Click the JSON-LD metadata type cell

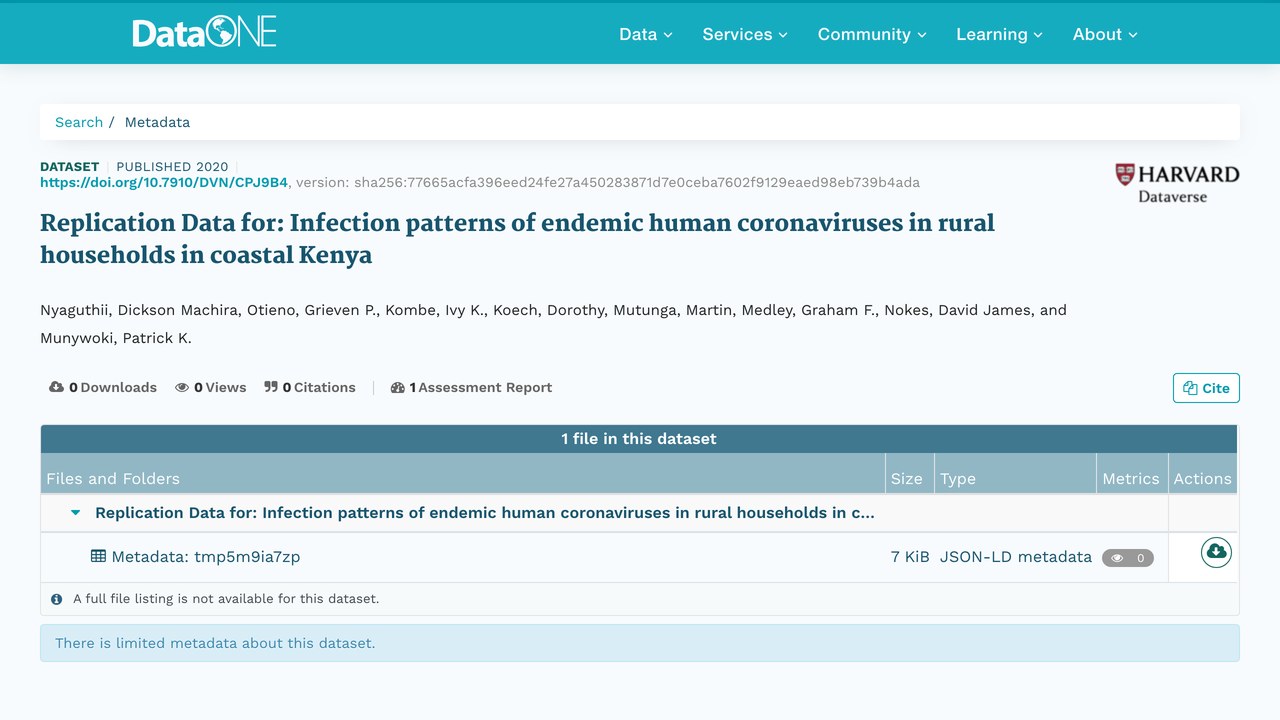tap(1016, 557)
